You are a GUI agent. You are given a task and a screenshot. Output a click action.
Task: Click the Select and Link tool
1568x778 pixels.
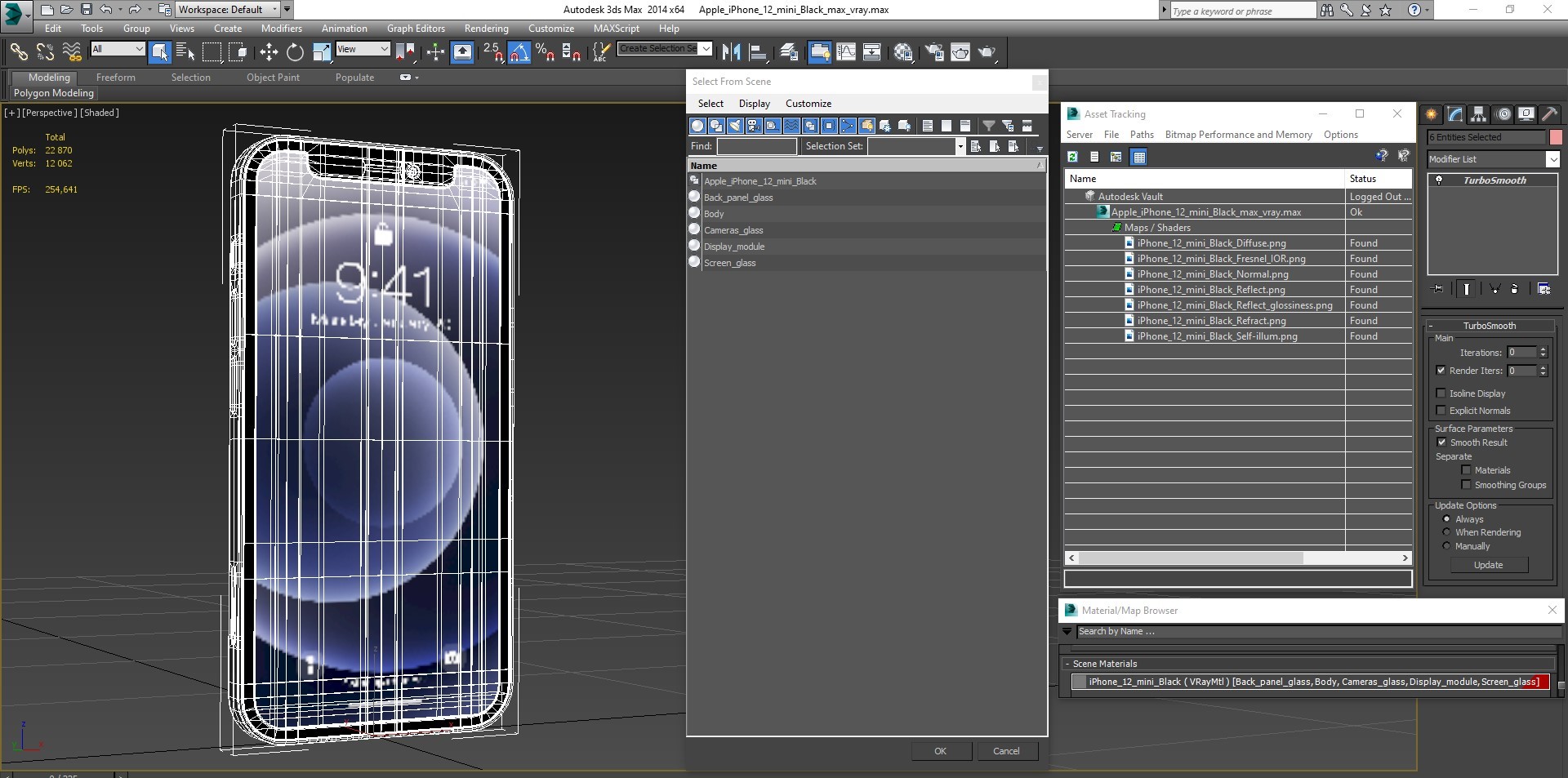tap(18, 52)
